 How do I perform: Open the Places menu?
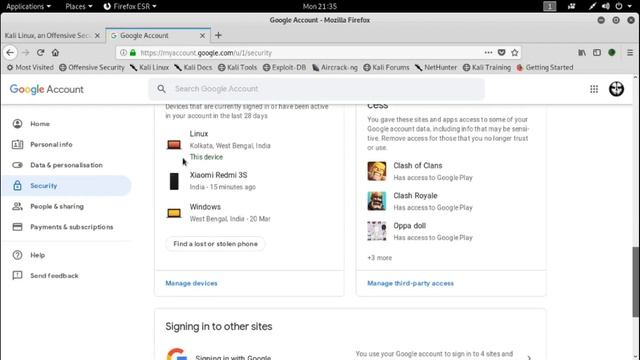click(x=78, y=6)
